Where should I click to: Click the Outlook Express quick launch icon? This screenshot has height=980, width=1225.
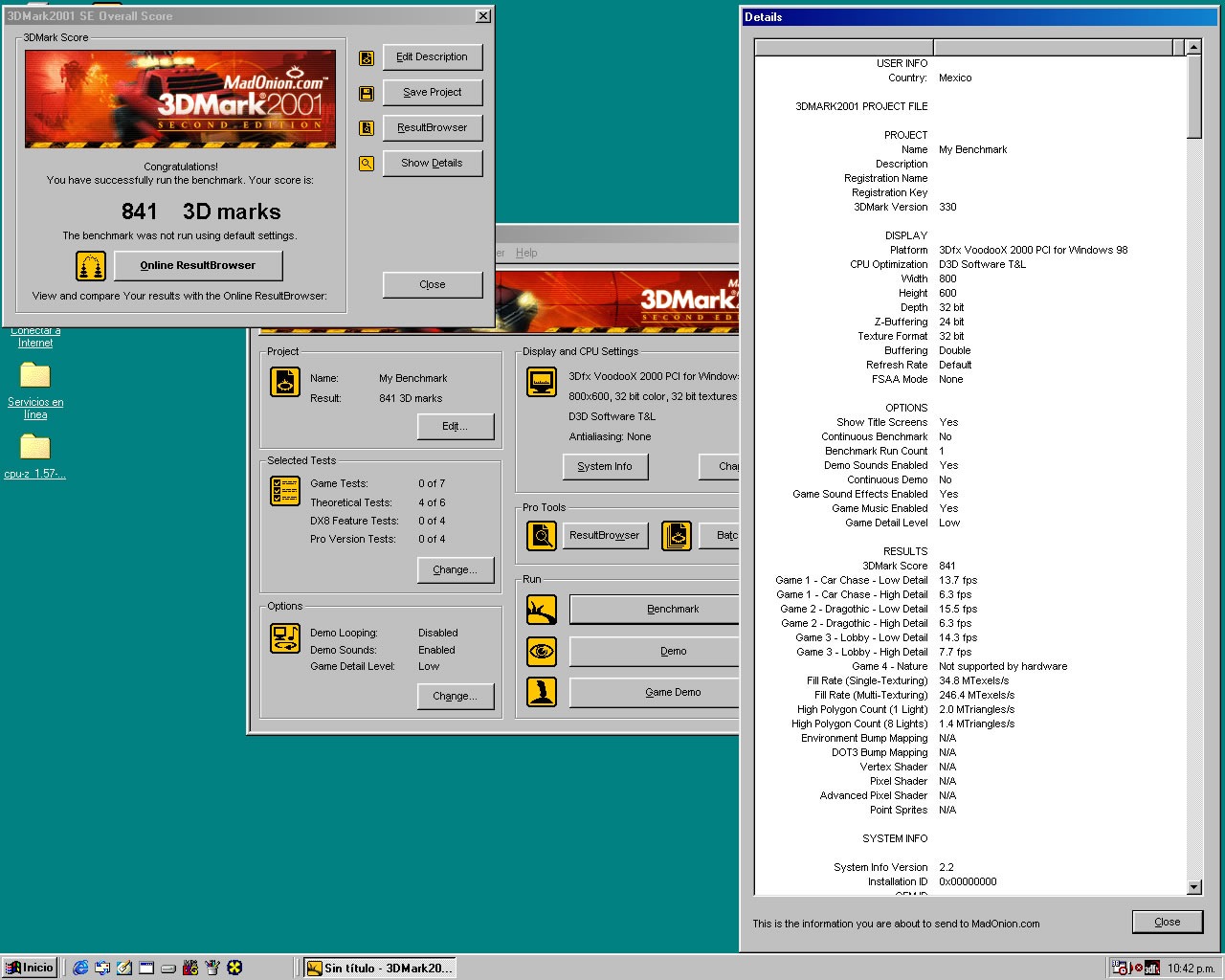(x=102, y=968)
